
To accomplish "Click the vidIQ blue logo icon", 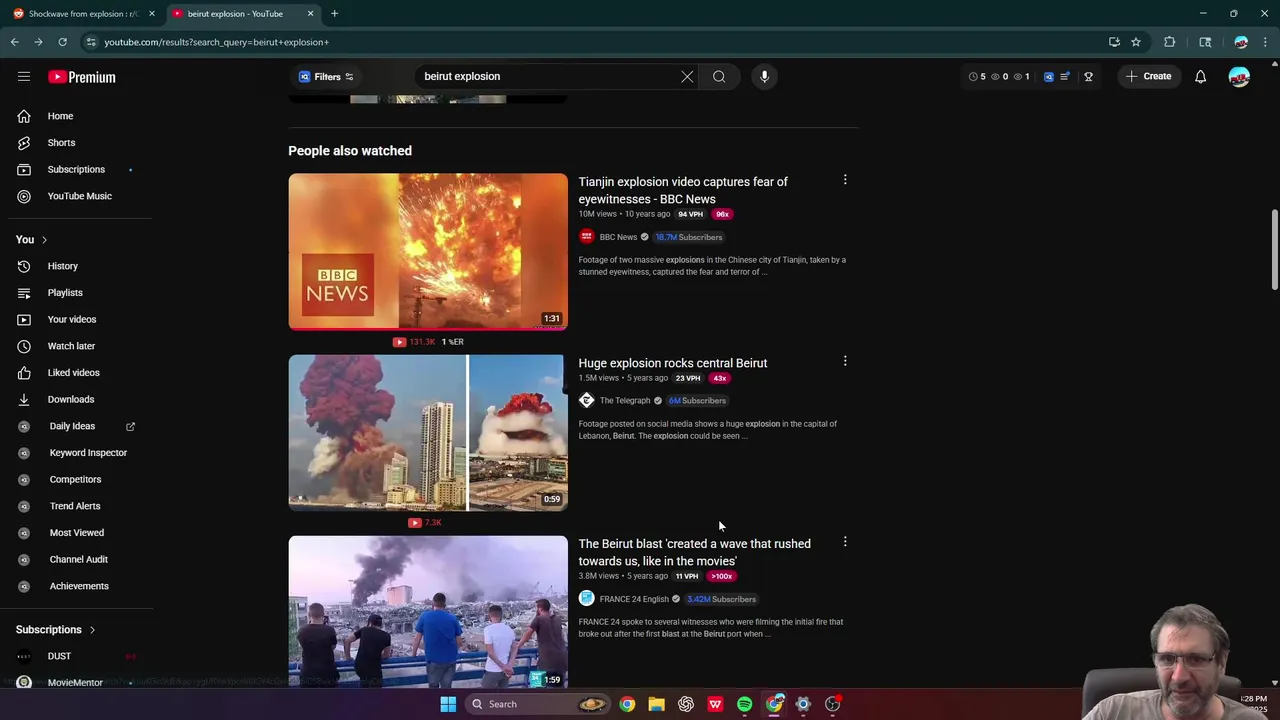I will tap(1048, 77).
